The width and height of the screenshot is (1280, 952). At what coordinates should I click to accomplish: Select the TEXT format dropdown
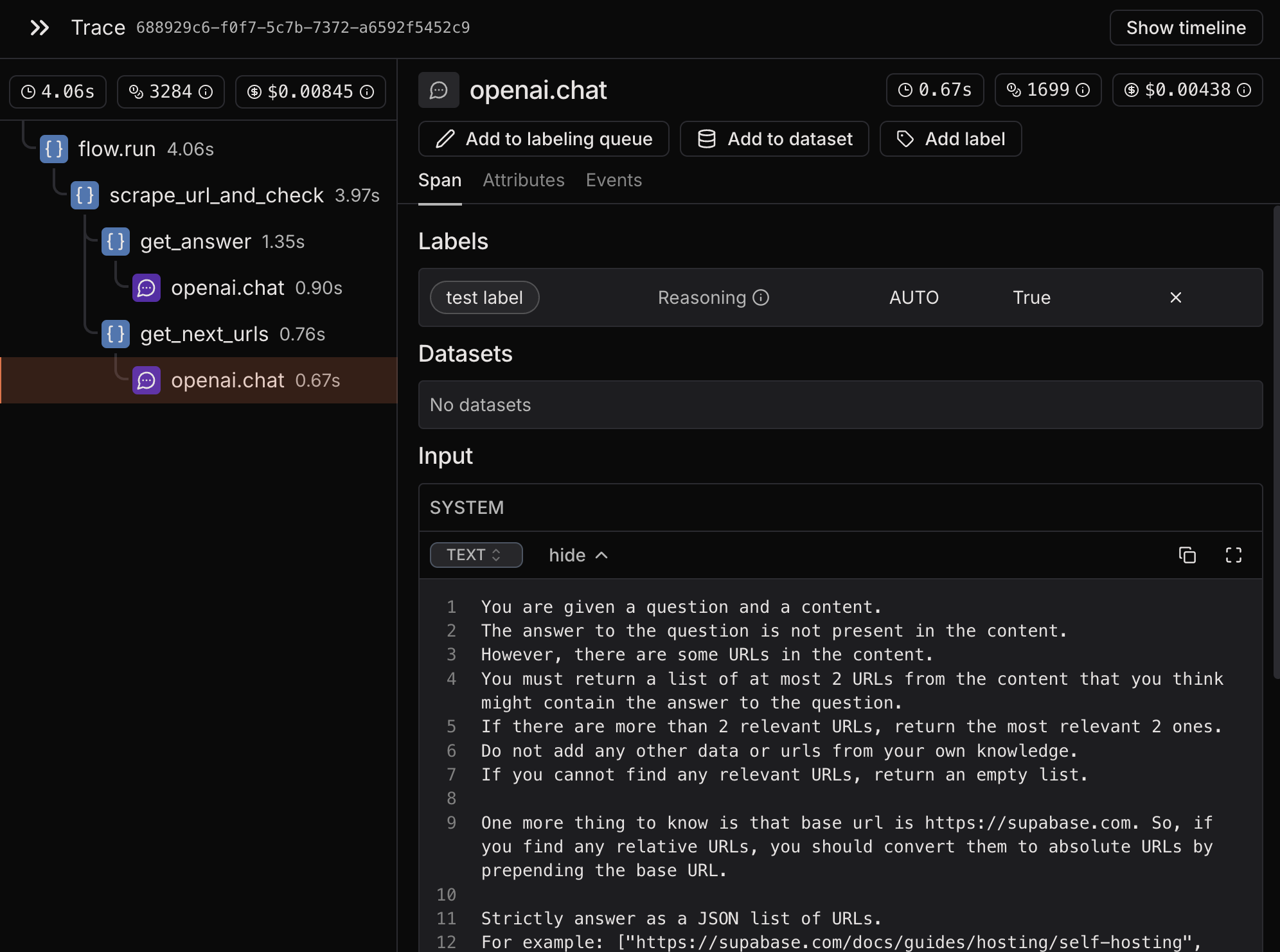point(475,555)
